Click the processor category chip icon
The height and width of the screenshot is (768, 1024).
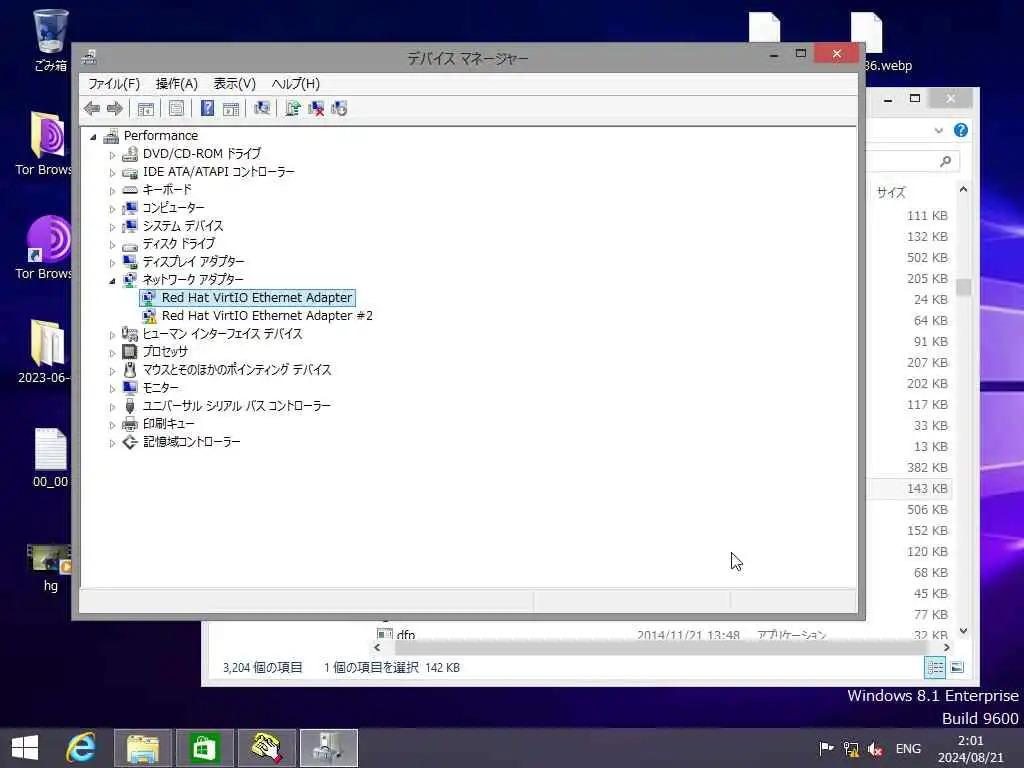(x=130, y=352)
